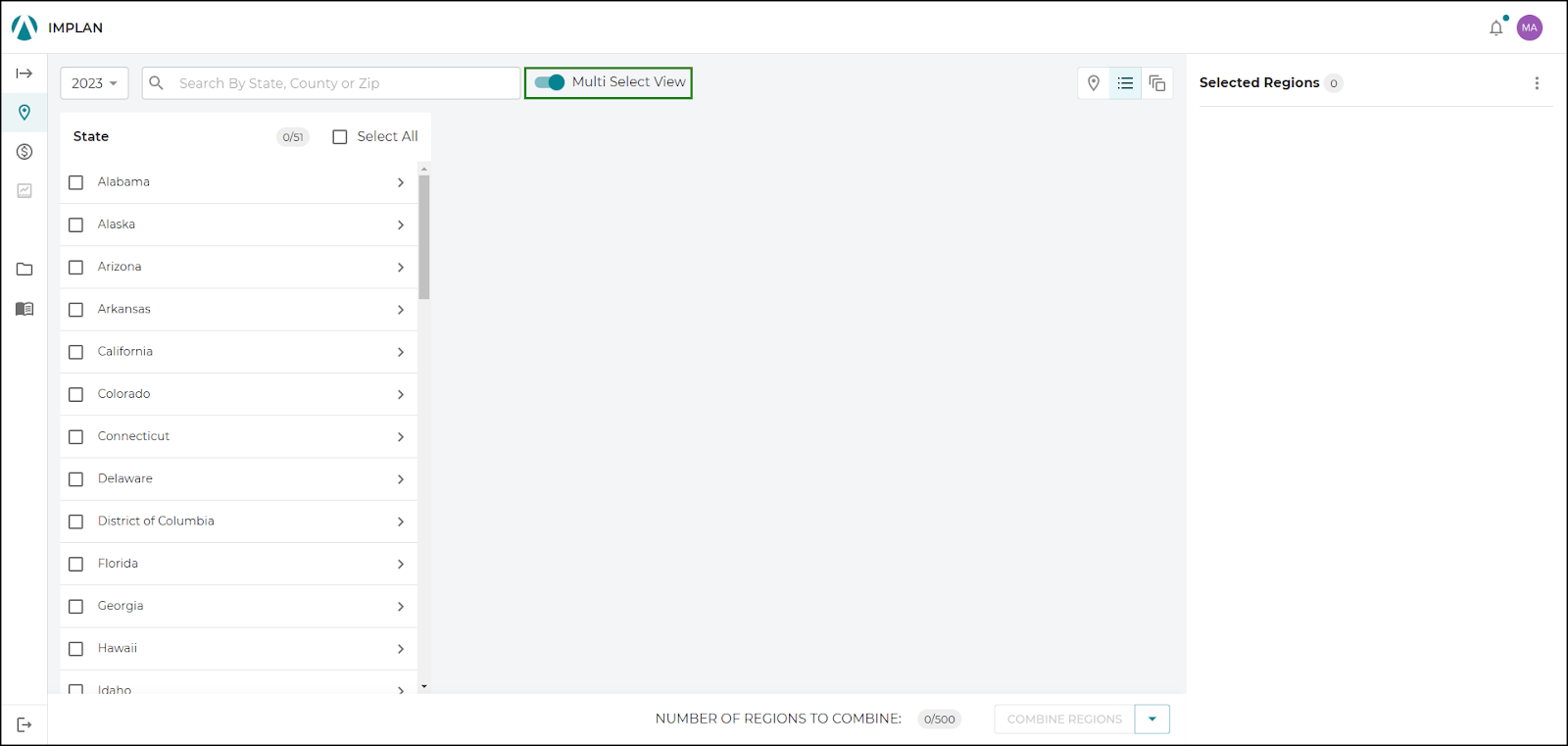Click the 0/51 state count badge

click(x=293, y=137)
